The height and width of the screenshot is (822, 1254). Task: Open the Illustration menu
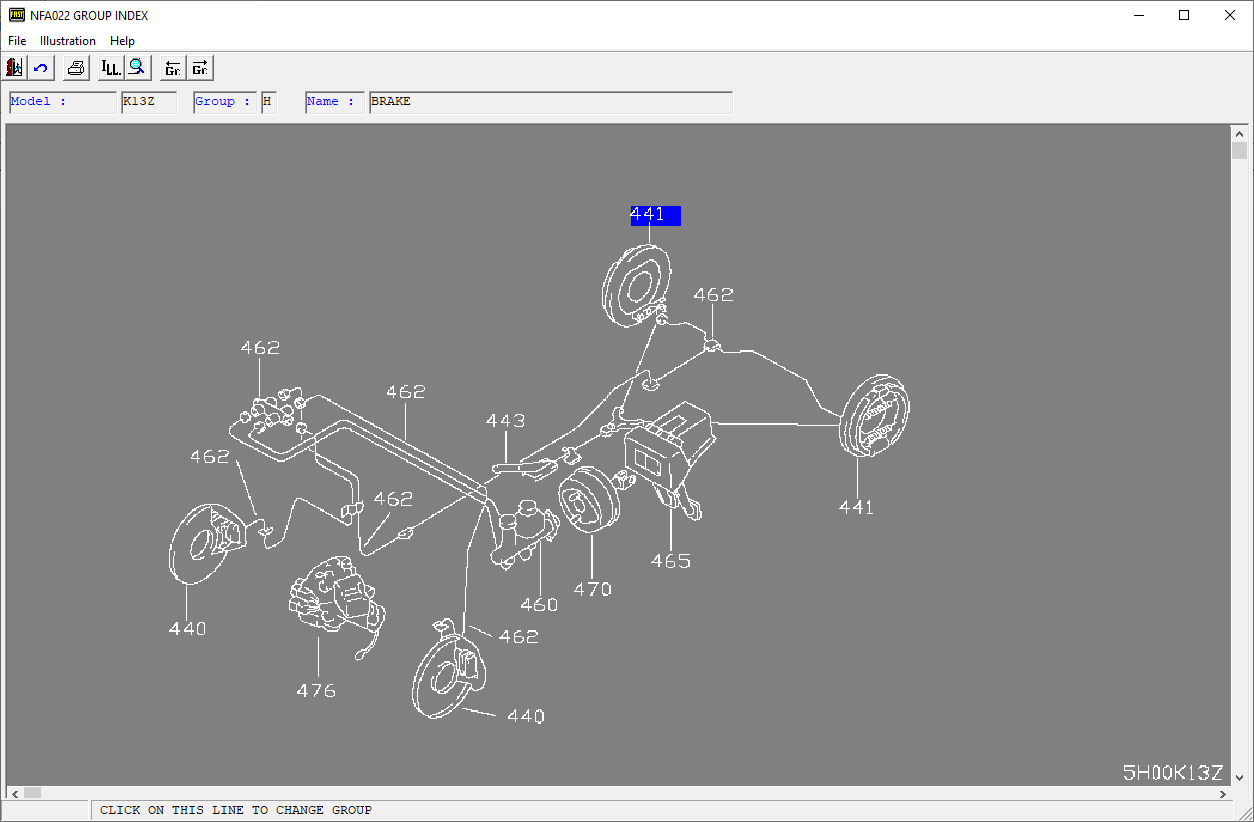68,41
